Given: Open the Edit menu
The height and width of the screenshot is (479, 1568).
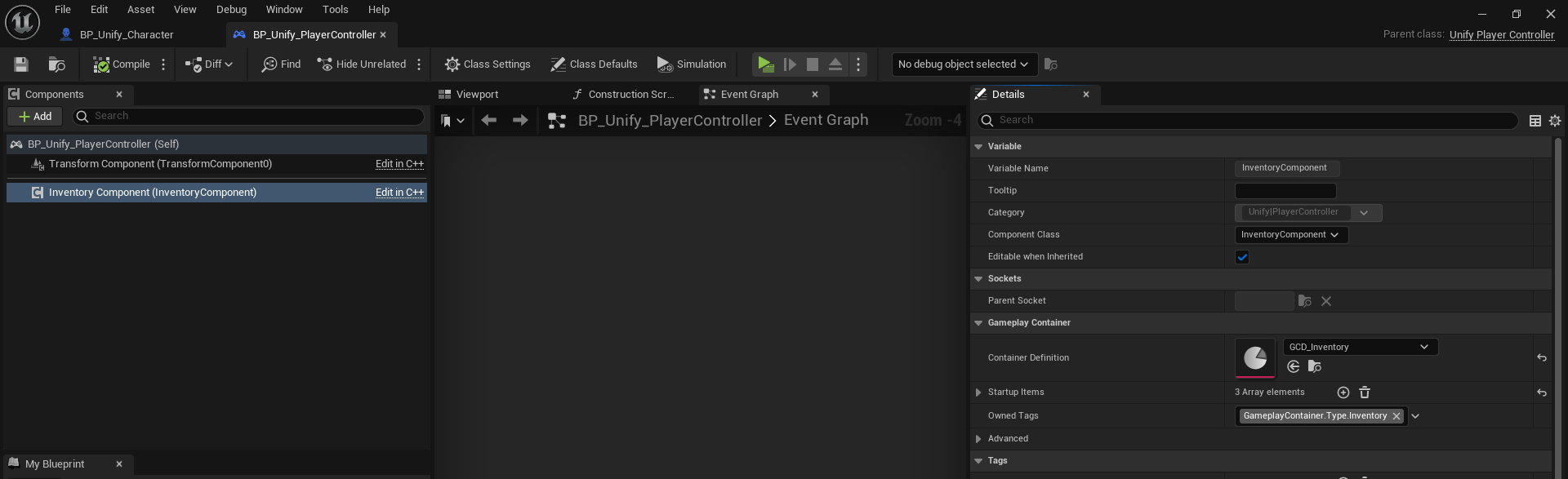Looking at the screenshot, I should tap(99, 10).
